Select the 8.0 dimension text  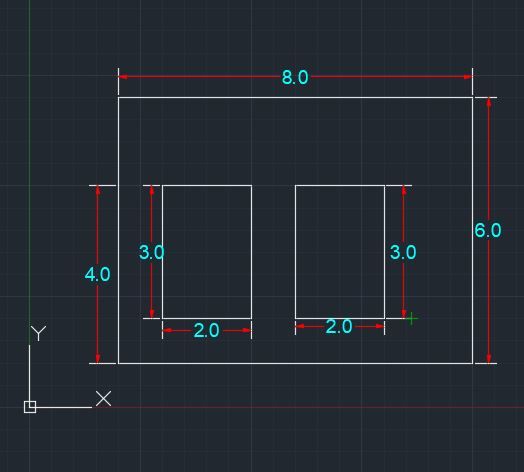[295, 78]
